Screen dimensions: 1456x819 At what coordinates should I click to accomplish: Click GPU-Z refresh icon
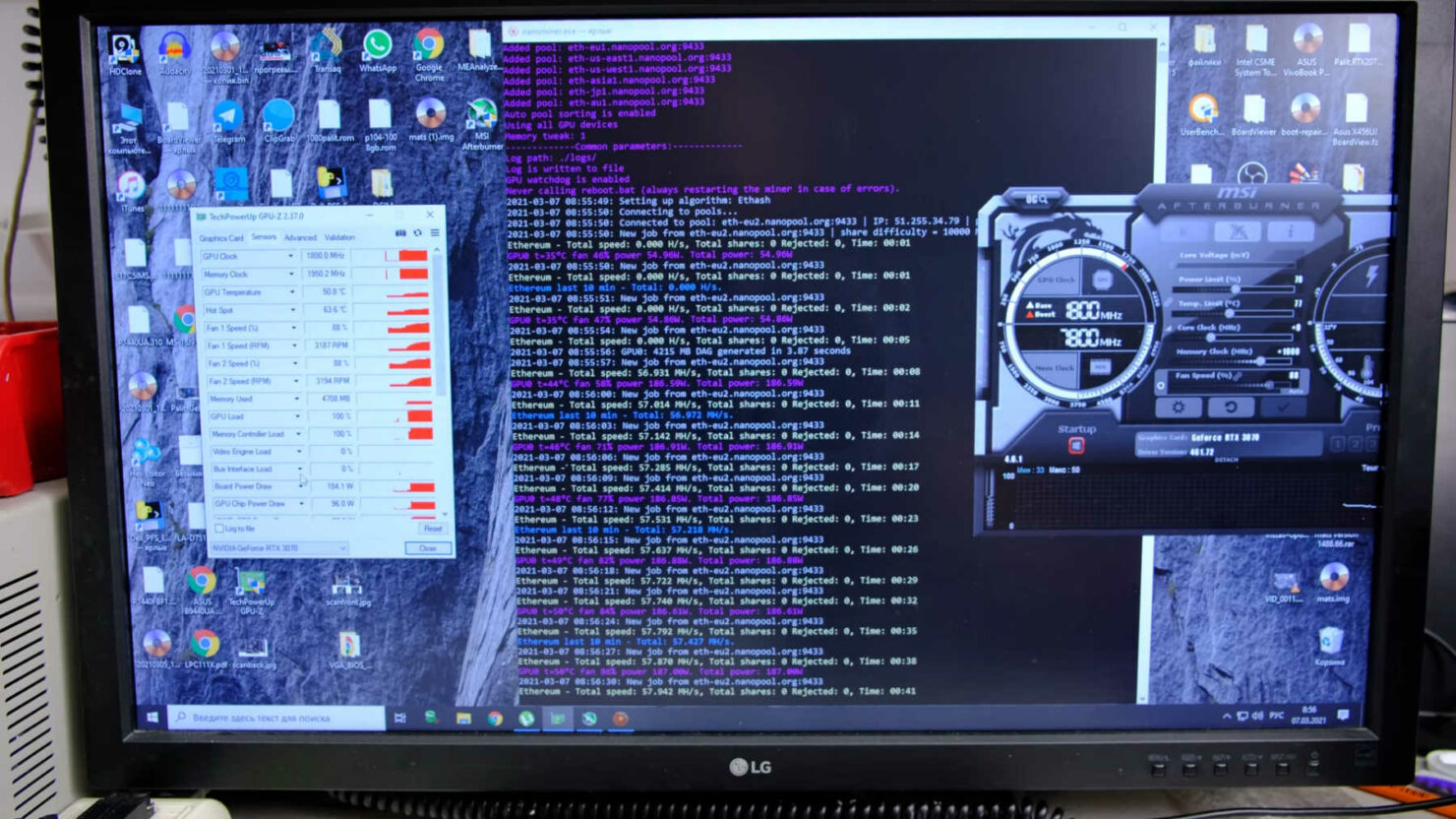coord(417,233)
